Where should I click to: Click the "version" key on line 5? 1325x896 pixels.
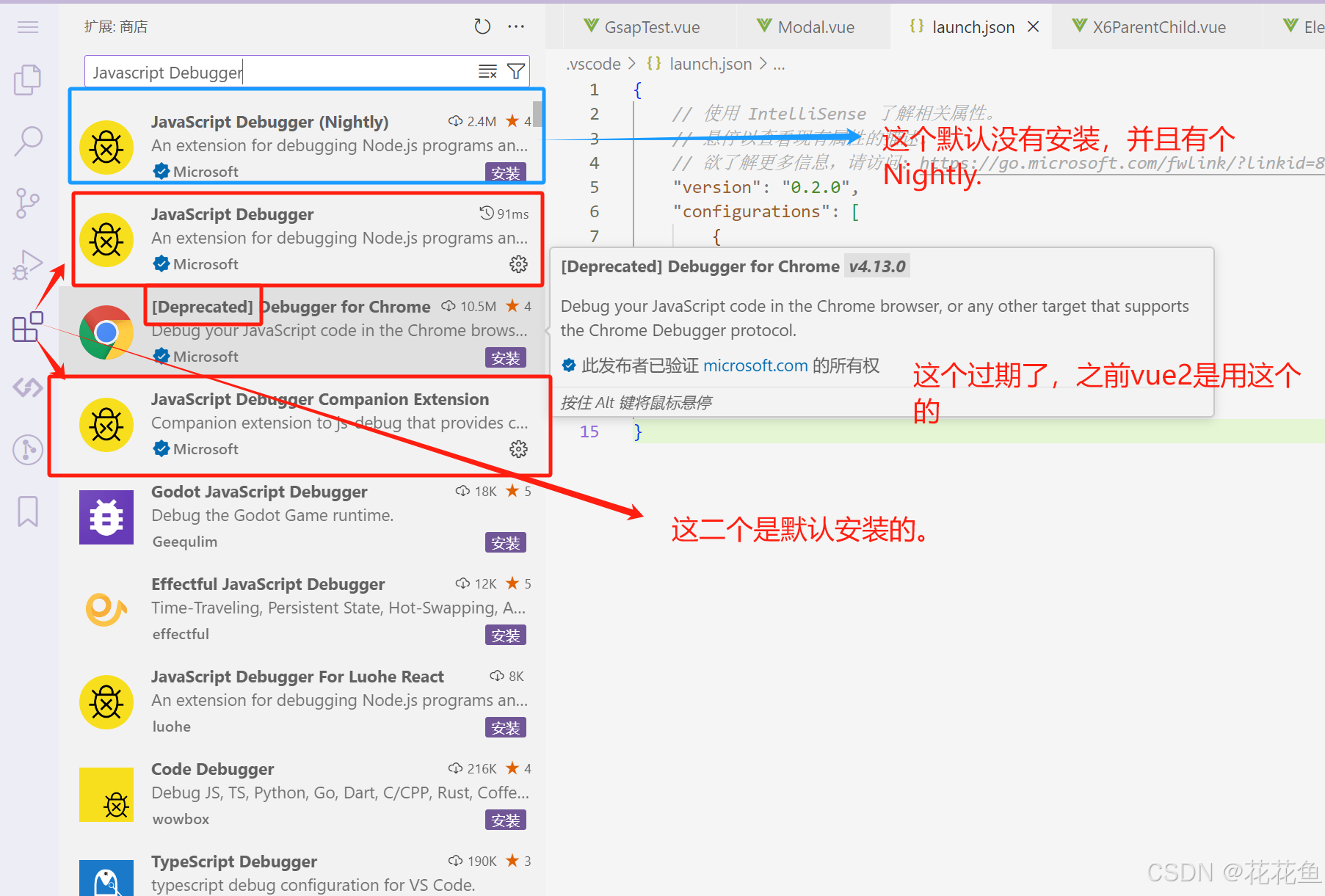[x=716, y=187]
